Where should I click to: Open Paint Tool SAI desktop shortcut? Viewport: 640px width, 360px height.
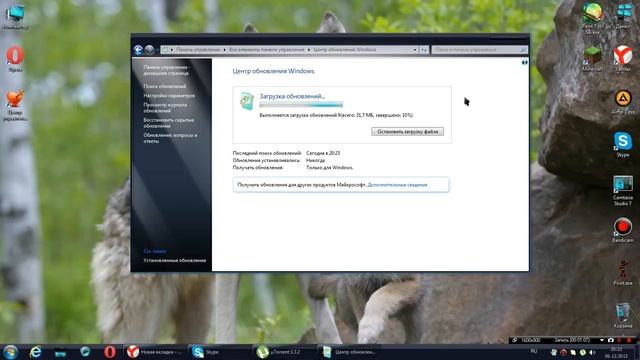click(x=593, y=18)
